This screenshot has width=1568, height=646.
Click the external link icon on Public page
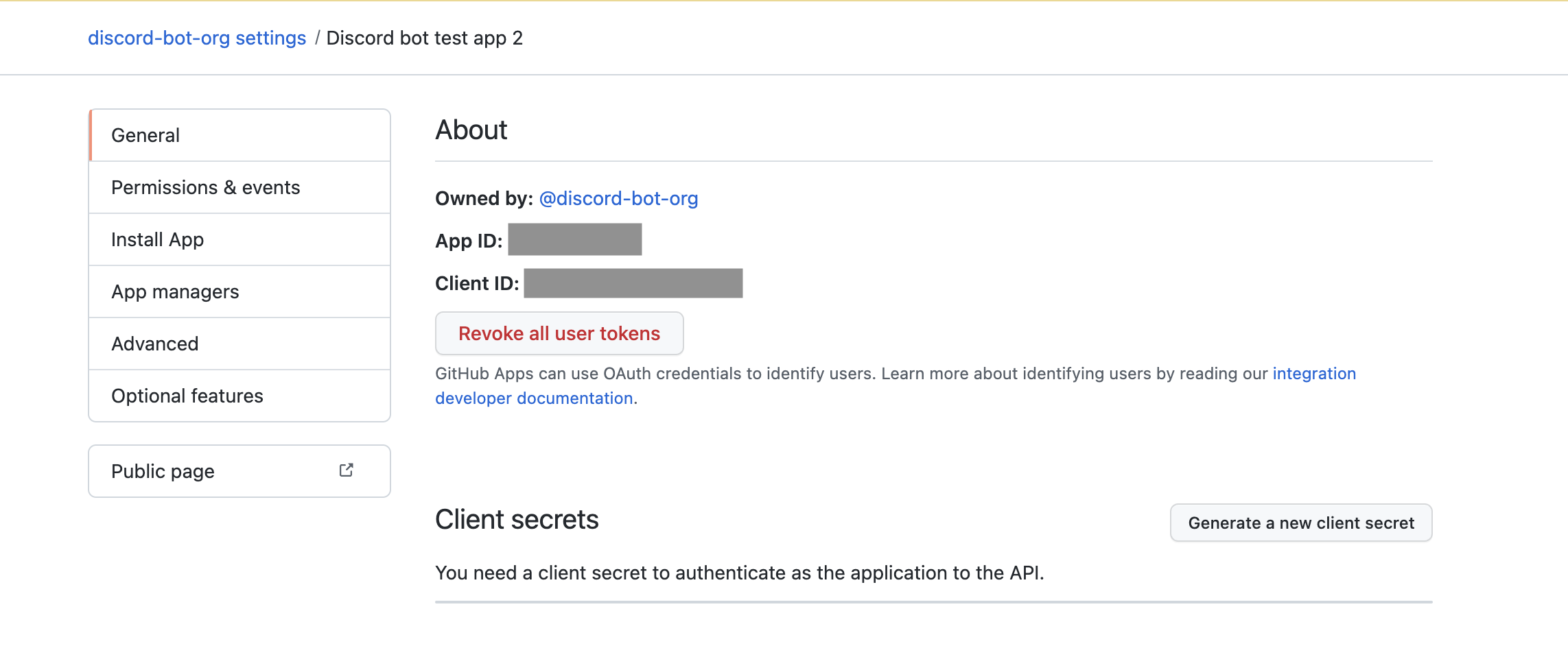(x=347, y=470)
